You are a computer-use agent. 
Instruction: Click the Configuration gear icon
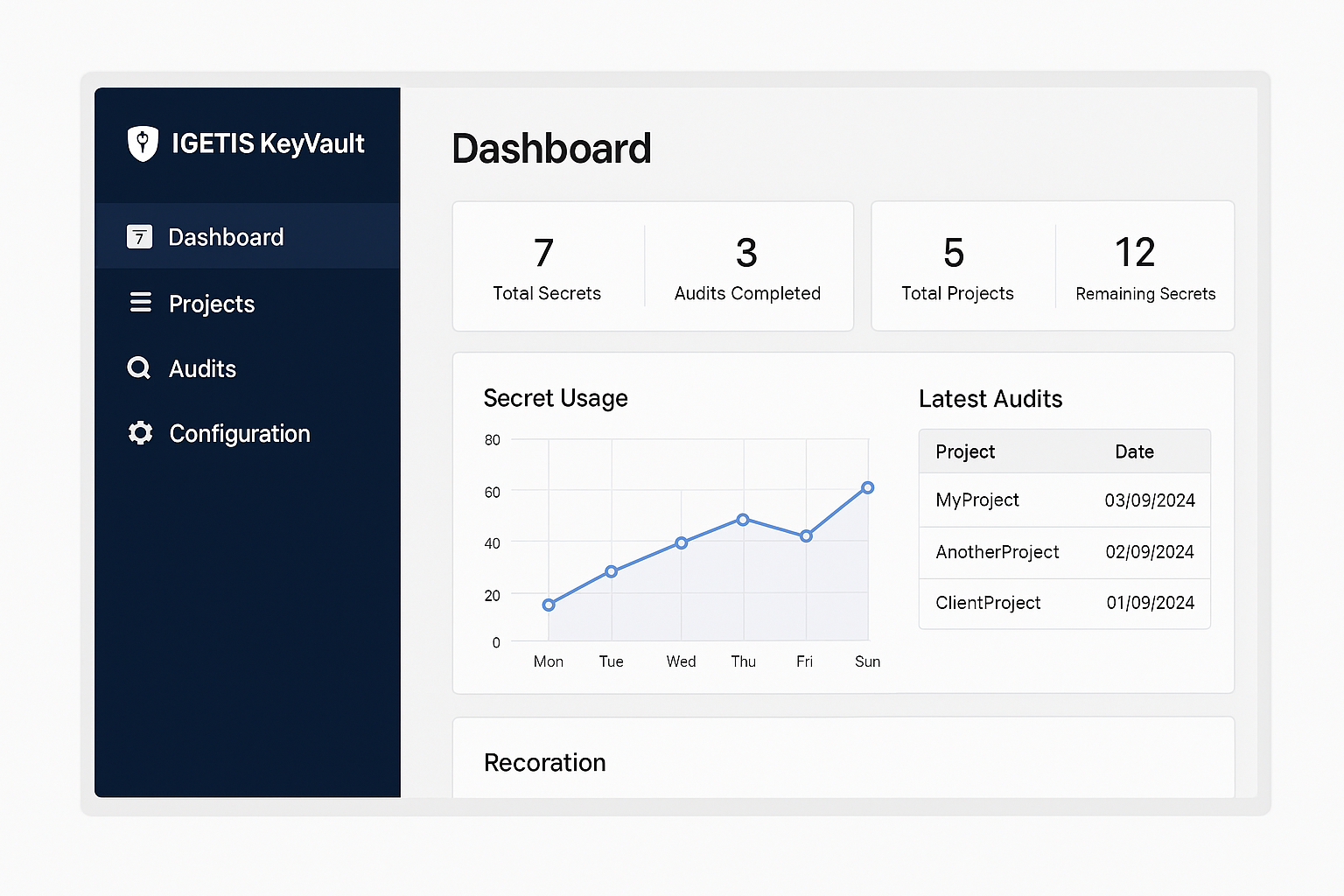click(x=140, y=433)
